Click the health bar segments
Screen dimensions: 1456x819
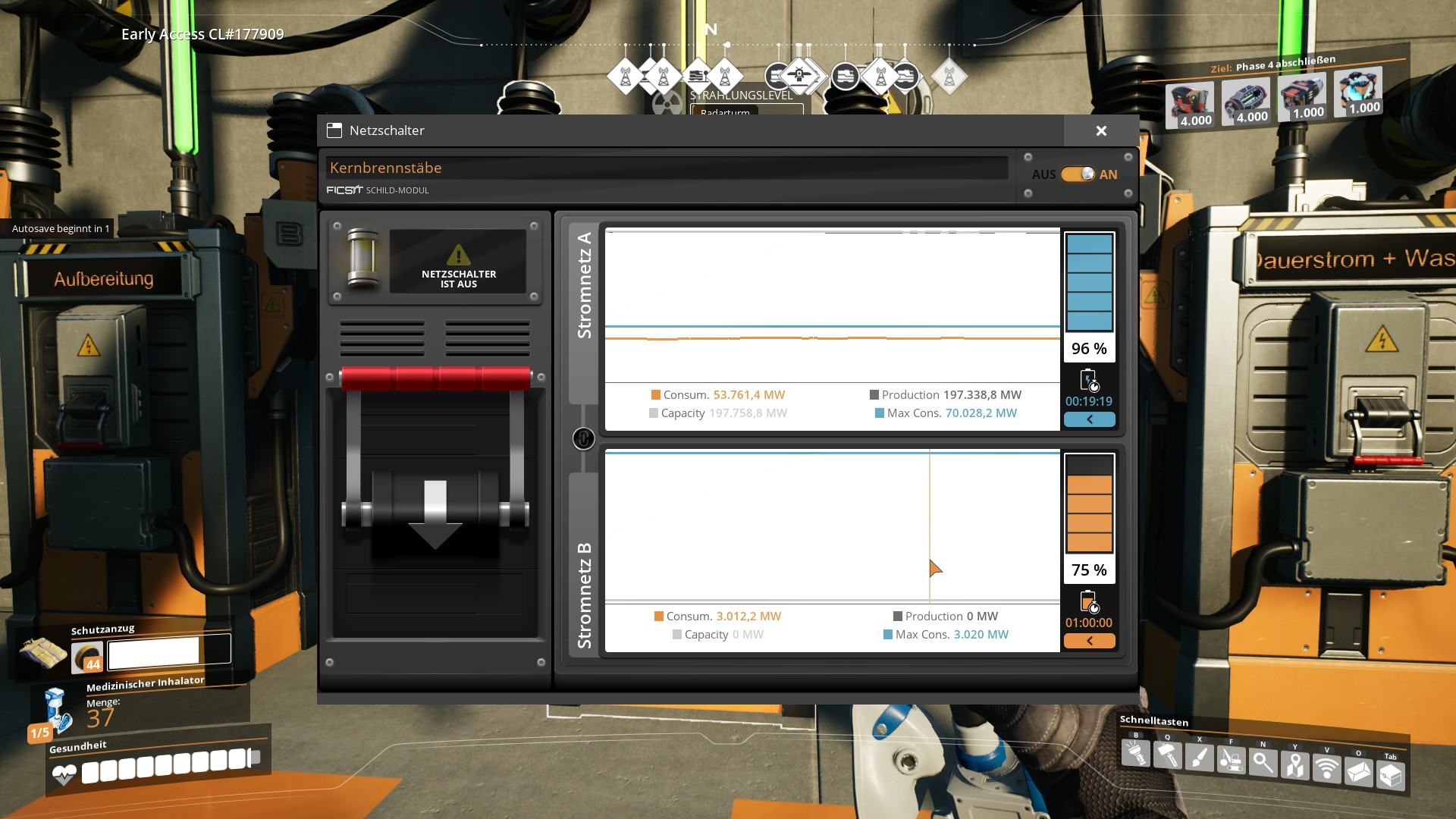171,764
